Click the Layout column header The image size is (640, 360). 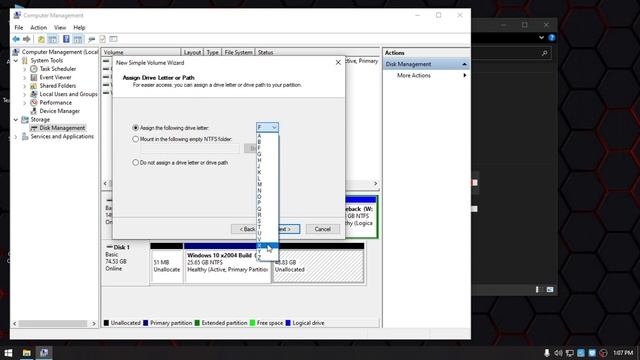coord(192,52)
